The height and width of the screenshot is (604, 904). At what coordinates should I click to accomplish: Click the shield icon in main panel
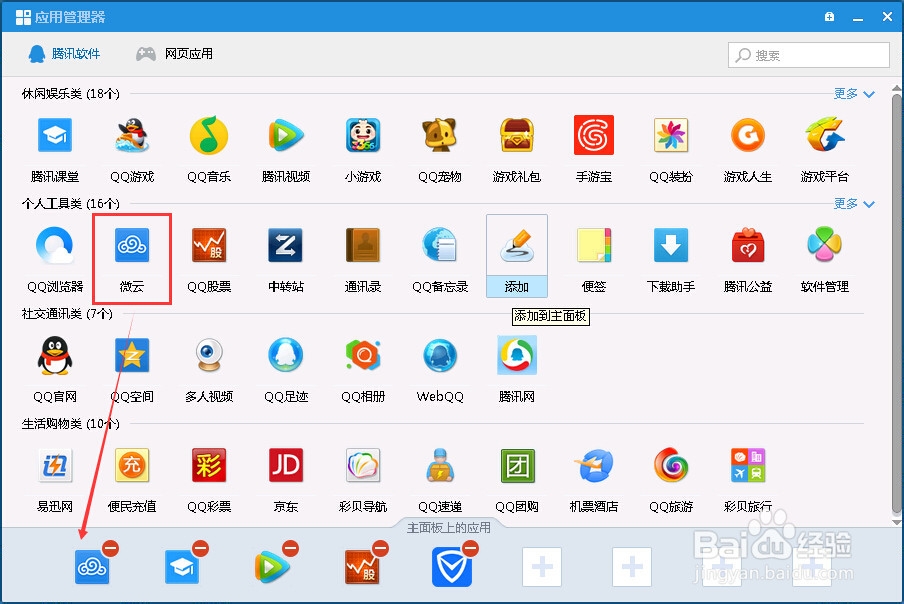coord(451,567)
